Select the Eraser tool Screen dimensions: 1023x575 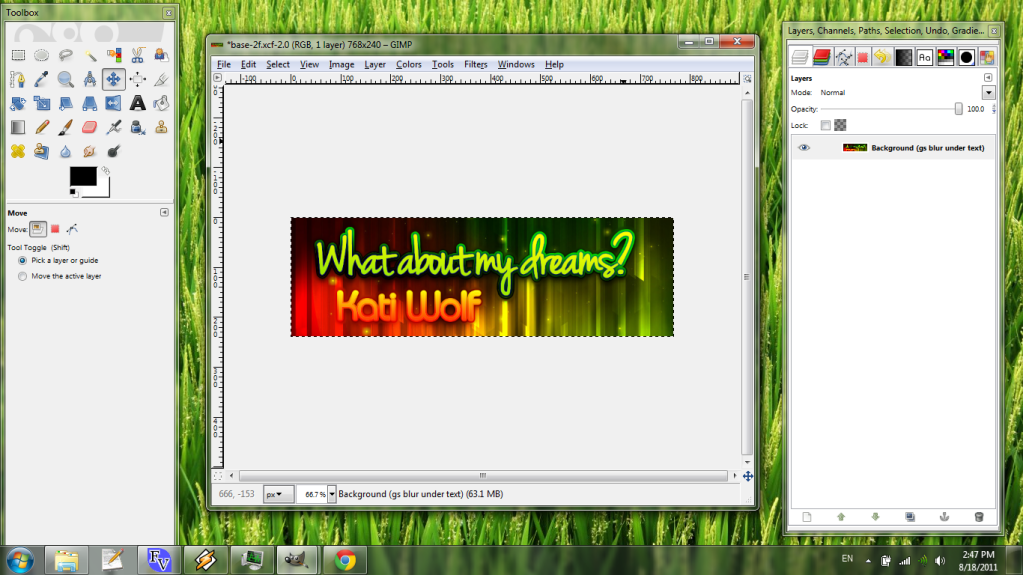[89, 127]
